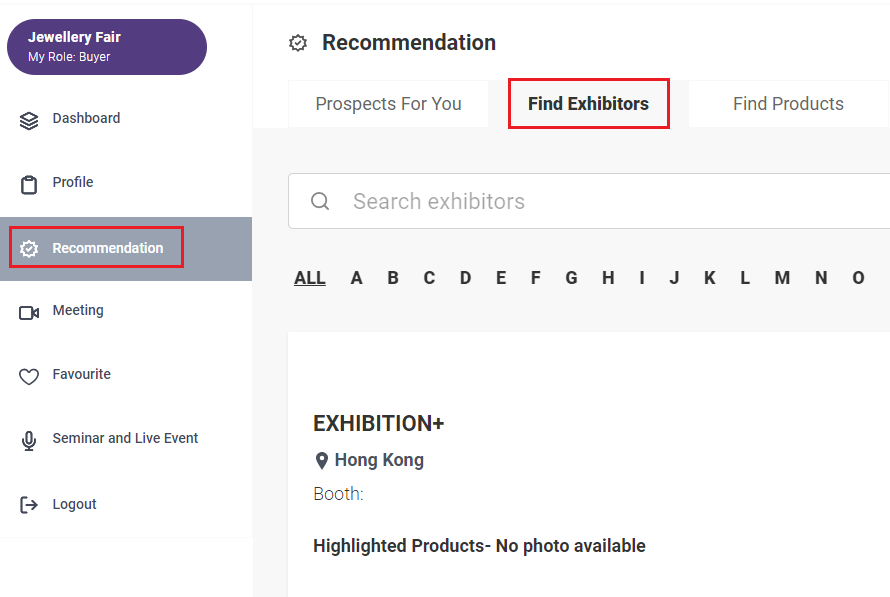Viewport: 890px width, 597px height.
Task: Click the Hong Kong location pin icon
Action: point(322,461)
